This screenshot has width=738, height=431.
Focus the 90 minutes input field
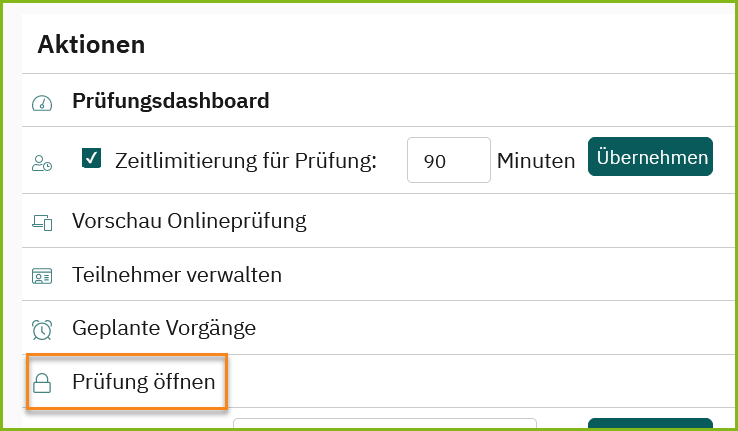pyautogui.click(x=449, y=160)
